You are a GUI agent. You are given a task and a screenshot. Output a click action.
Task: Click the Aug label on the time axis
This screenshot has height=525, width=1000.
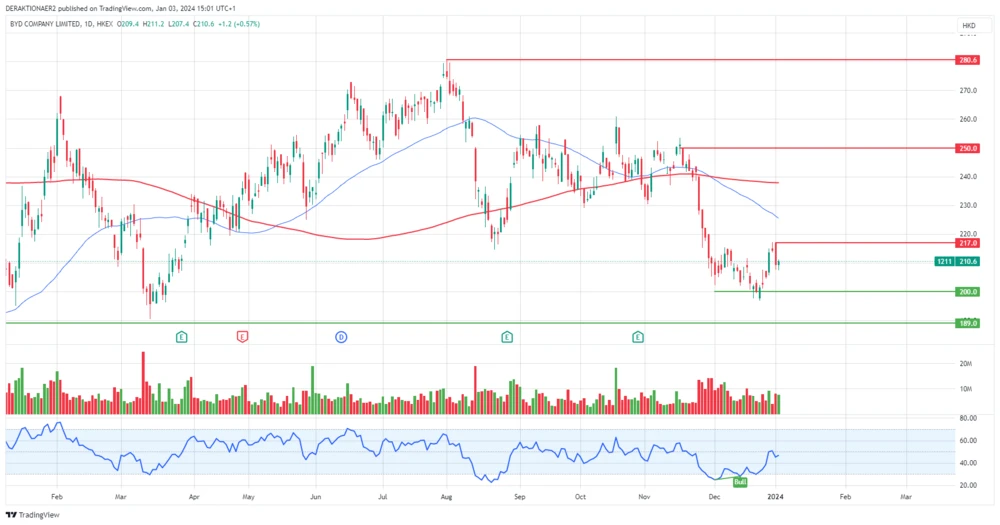pyautogui.click(x=446, y=495)
